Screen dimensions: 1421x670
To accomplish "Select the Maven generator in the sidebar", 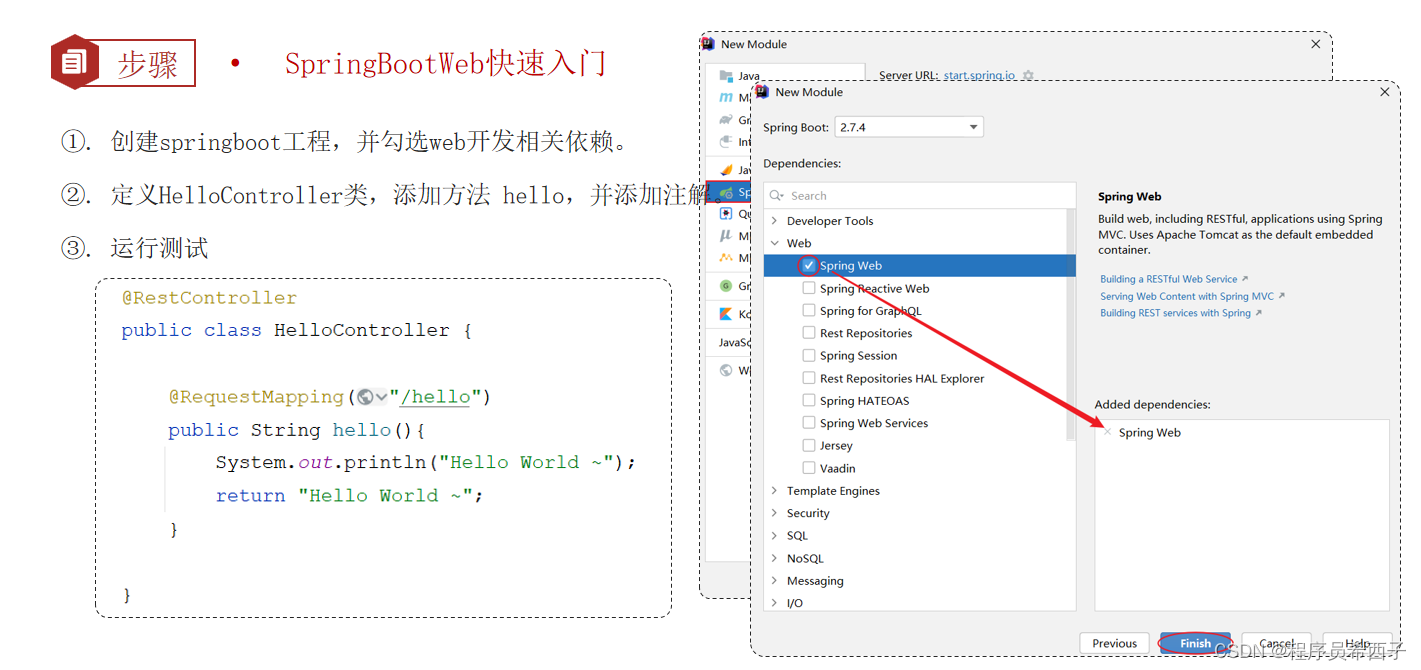I will (x=727, y=97).
